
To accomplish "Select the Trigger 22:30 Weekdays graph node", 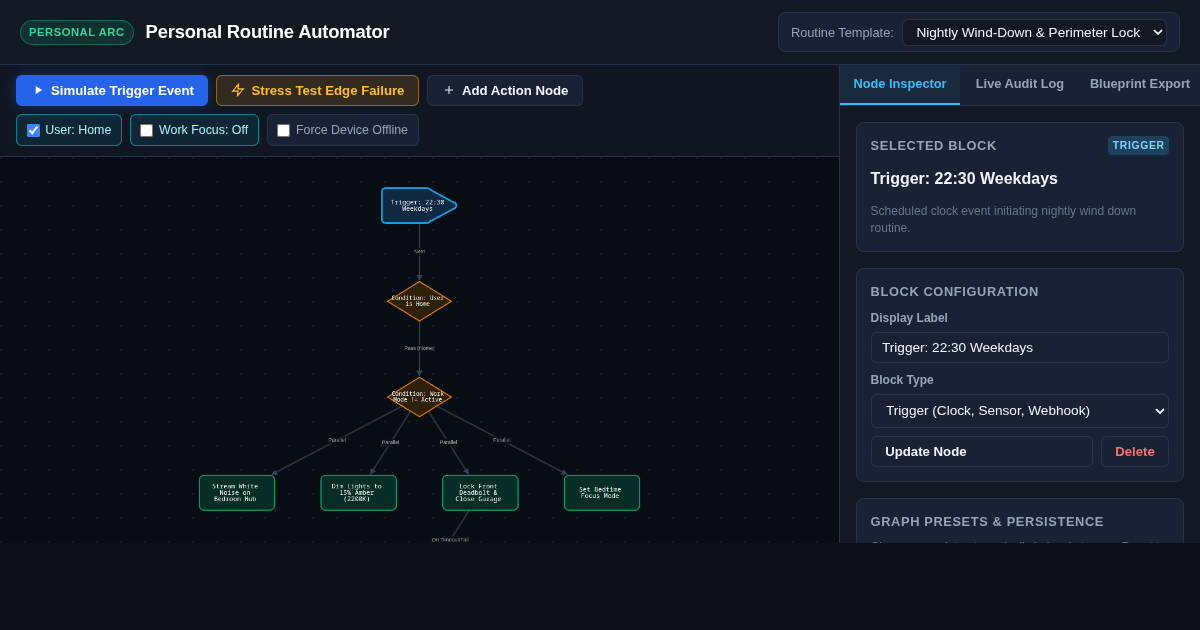I will click(419, 205).
